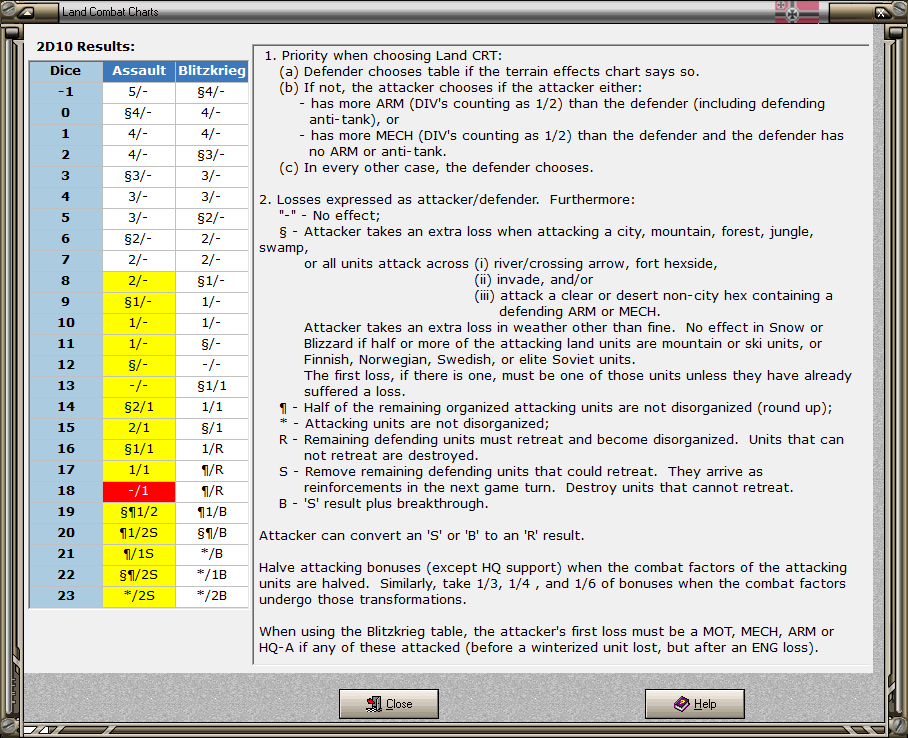Select the Assault column header
Image resolution: width=908 pixels, height=738 pixels.
[139, 71]
